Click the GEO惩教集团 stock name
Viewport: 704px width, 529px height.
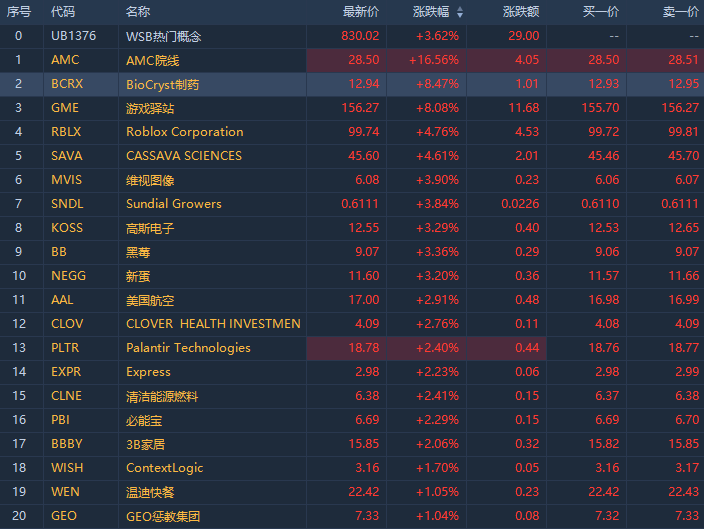click(x=163, y=516)
